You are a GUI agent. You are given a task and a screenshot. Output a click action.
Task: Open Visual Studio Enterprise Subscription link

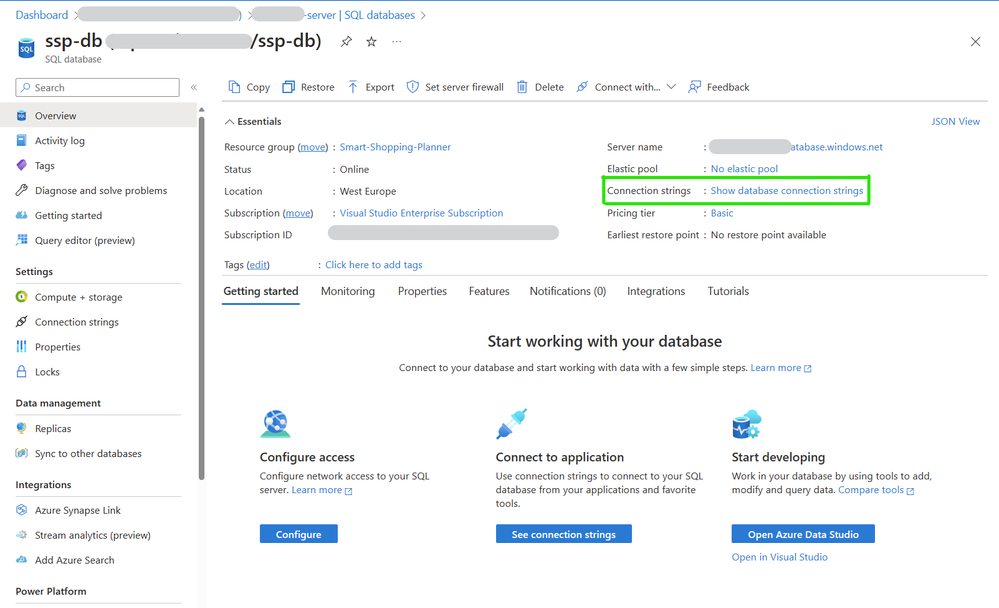[421, 213]
